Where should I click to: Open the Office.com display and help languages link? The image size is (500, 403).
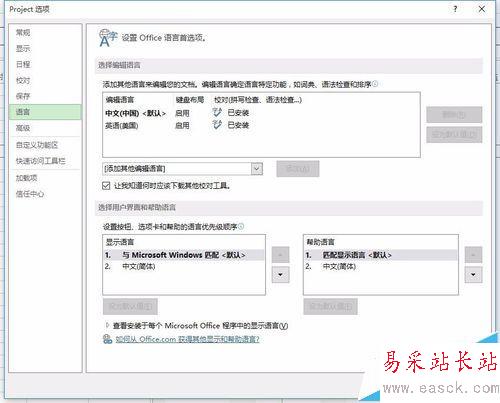[187, 339]
